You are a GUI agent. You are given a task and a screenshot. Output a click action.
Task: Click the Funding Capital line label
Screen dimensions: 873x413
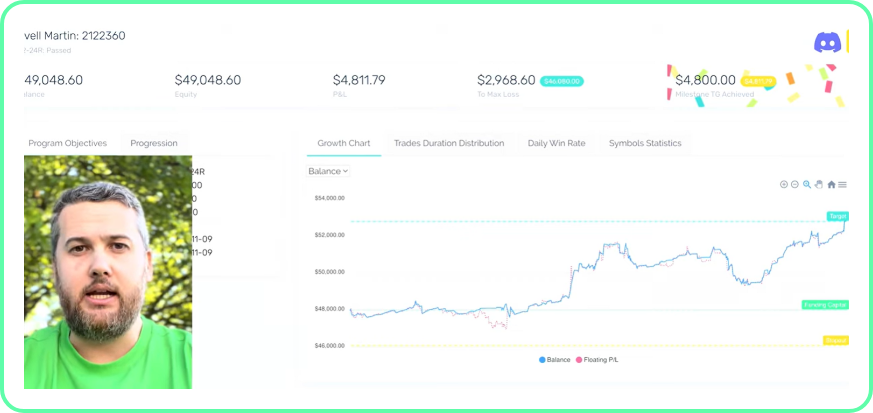tap(825, 305)
